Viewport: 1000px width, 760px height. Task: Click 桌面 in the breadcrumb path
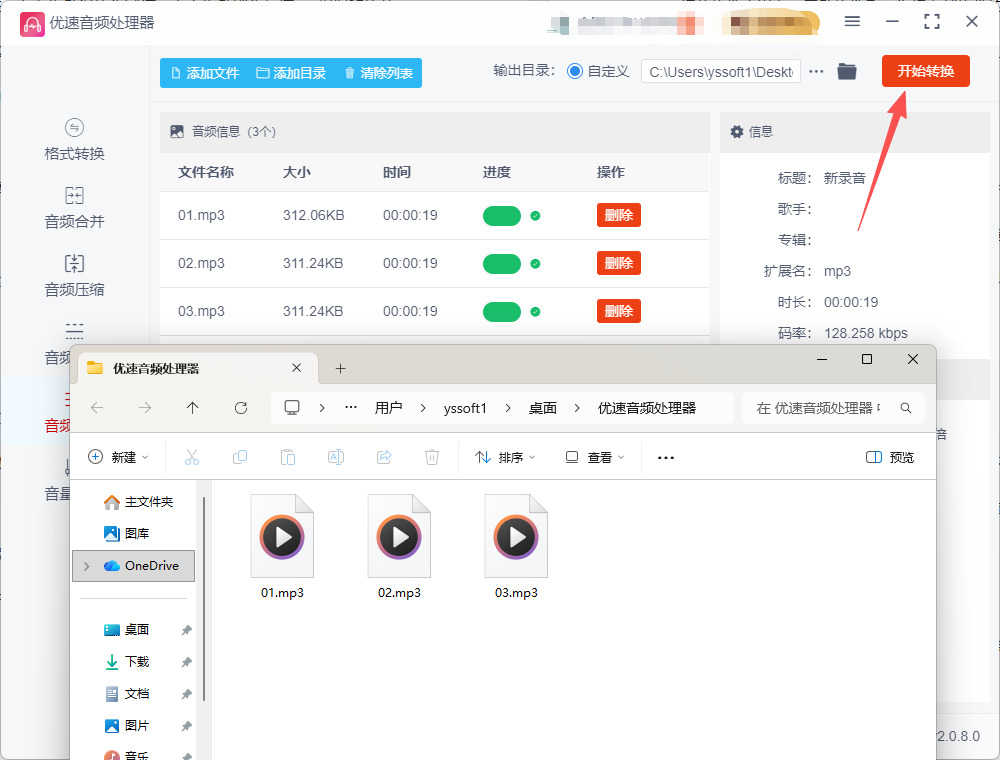(543, 408)
